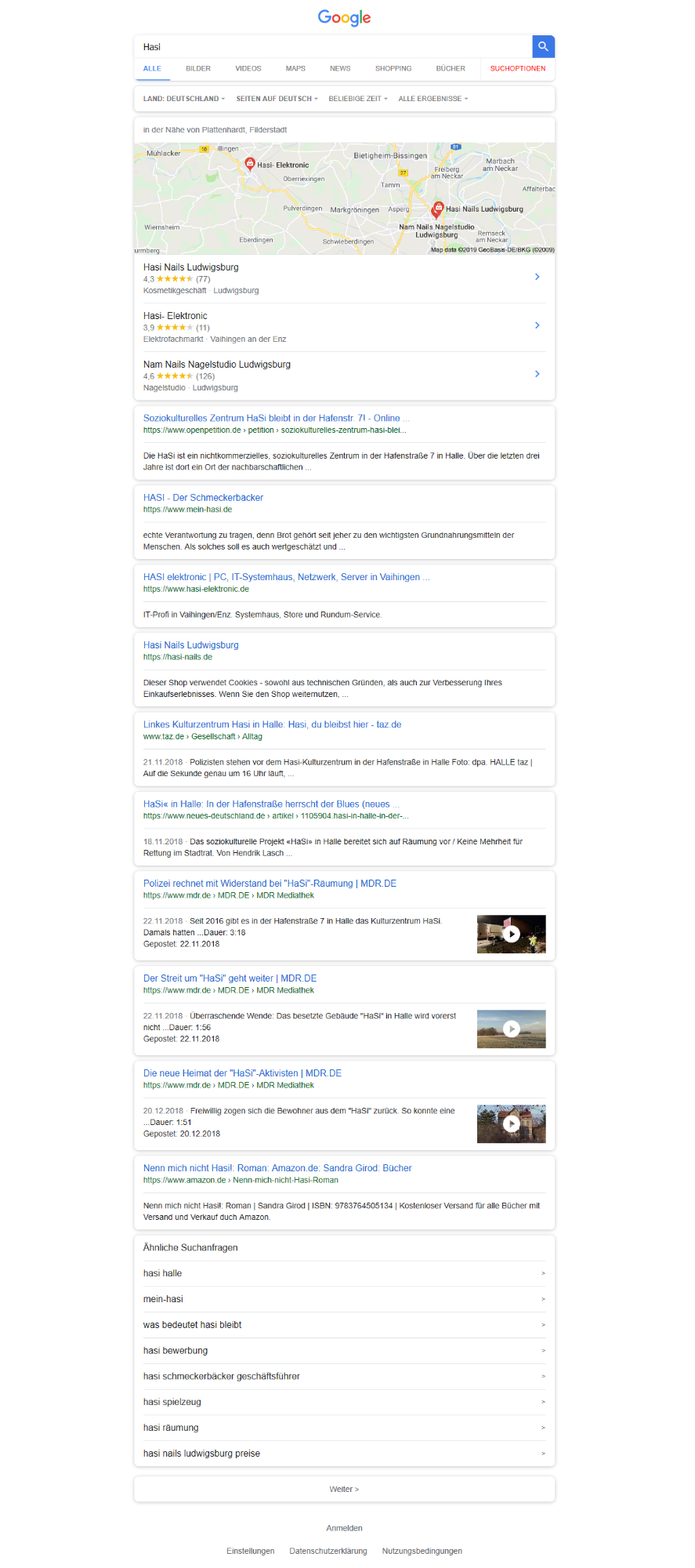Switch to the Videos tab
Viewport: 695px width, 1568px height.
tap(248, 69)
